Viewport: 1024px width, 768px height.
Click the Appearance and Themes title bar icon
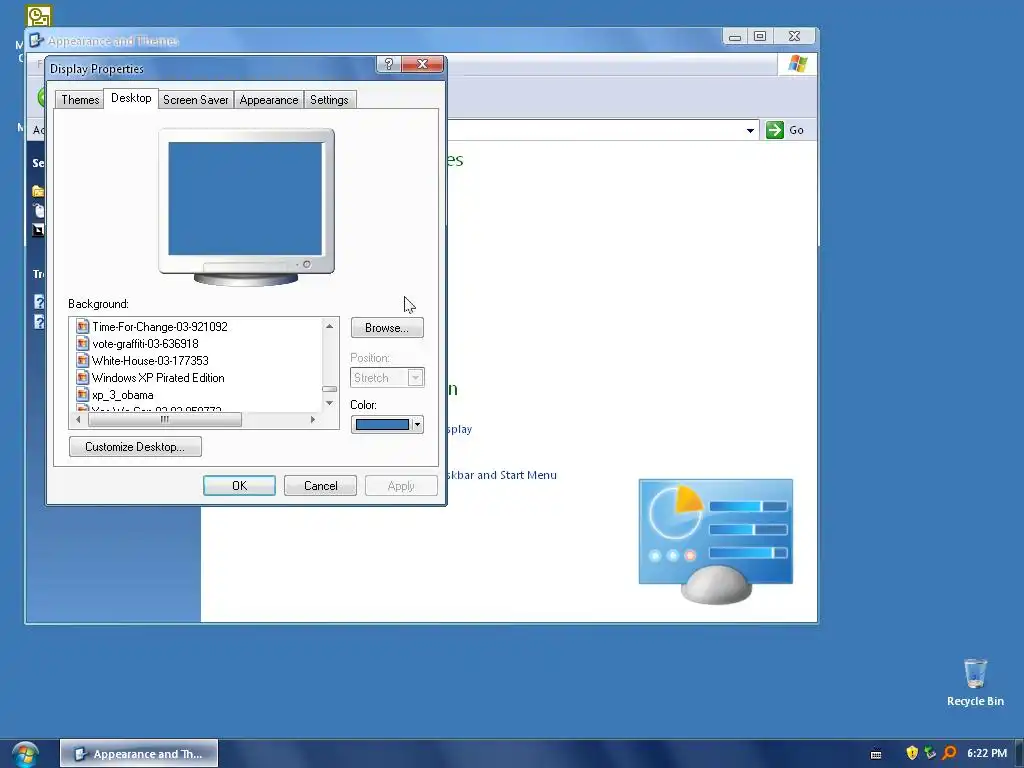point(37,40)
